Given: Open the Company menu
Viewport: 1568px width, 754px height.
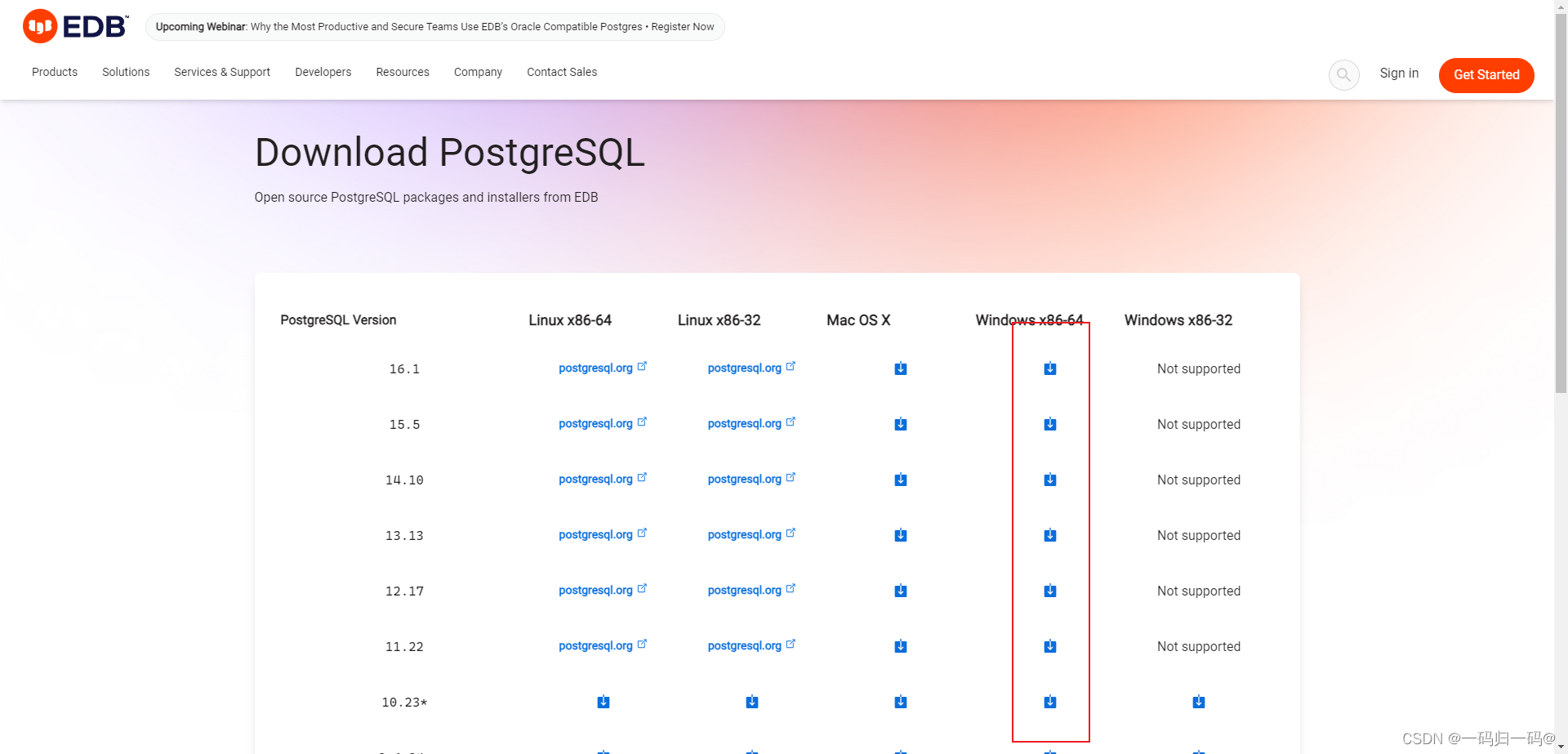Looking at the screenshot, I should (478, 72).
